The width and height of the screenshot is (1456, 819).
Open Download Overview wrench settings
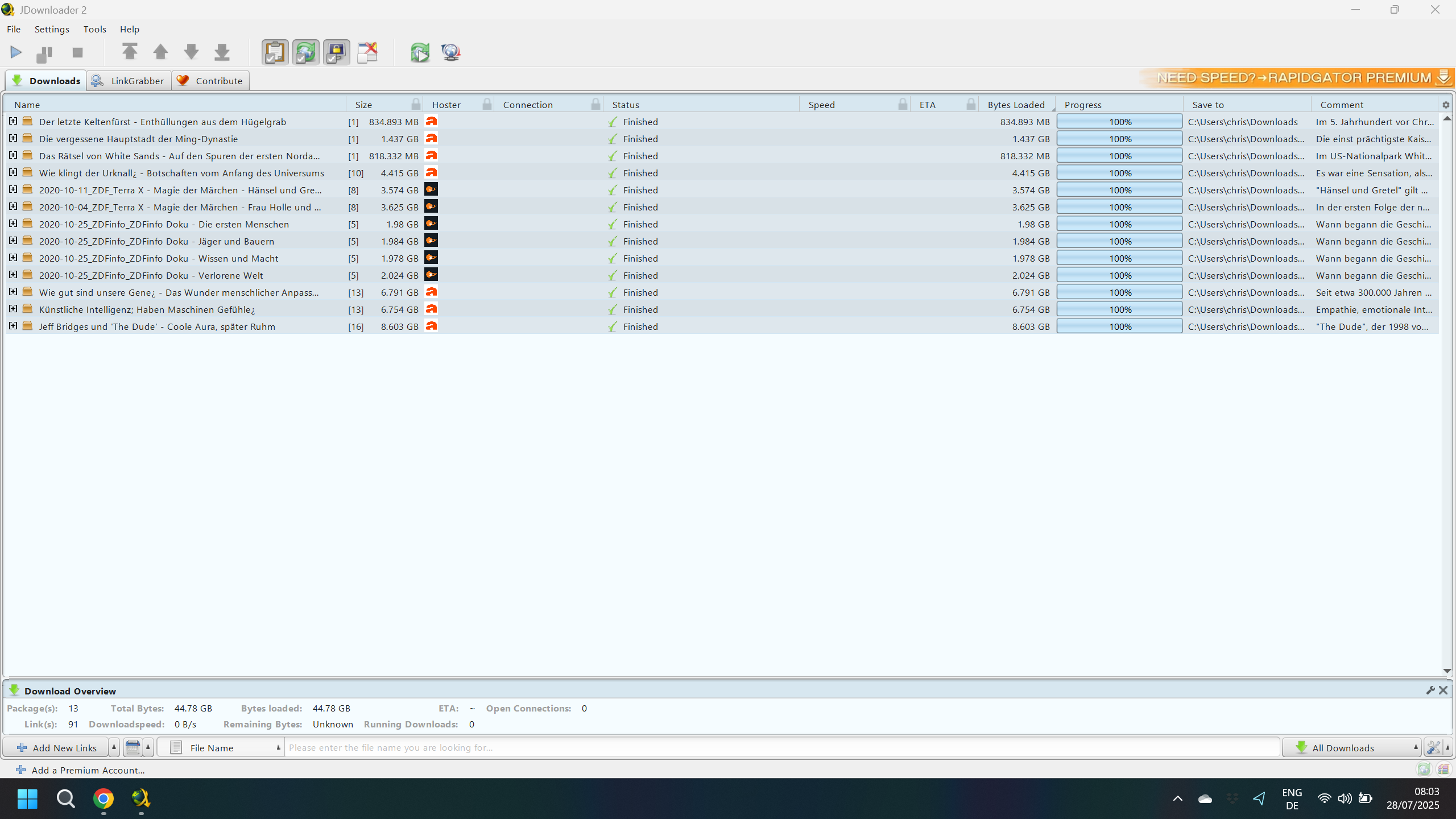point(1431,690)
